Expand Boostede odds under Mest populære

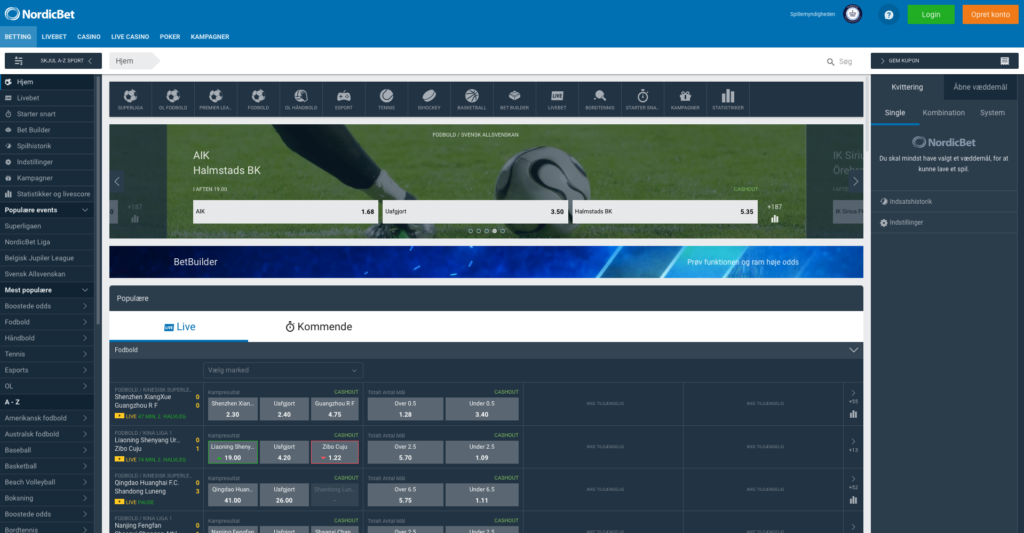coord(47,306)
